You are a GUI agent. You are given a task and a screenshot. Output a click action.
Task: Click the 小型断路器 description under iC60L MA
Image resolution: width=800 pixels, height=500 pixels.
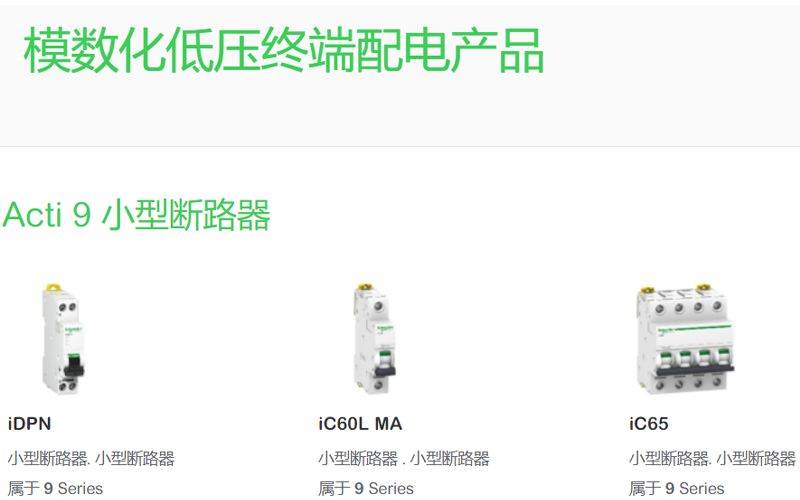(x=404, y=458)
